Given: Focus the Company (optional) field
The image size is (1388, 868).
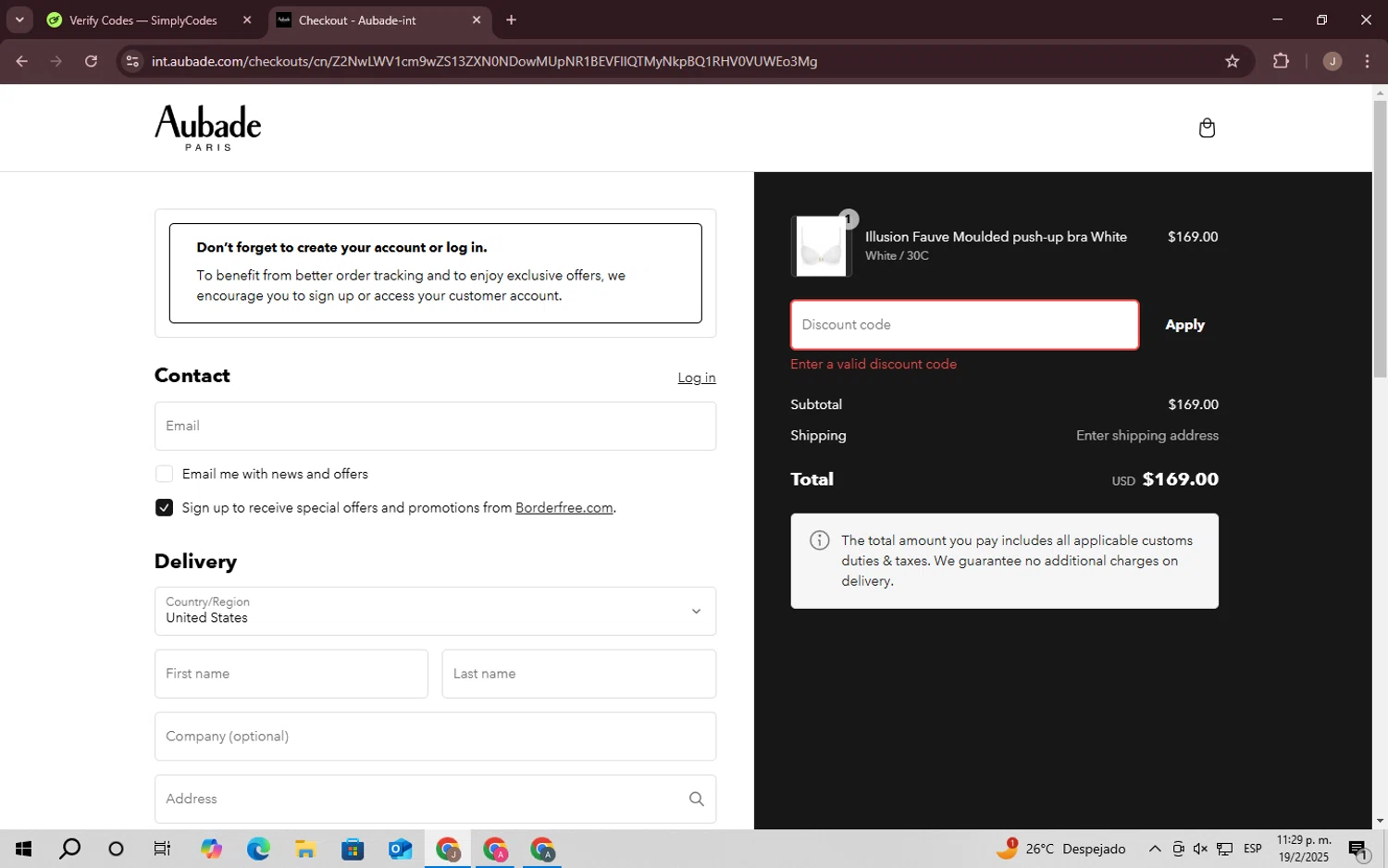Looking at the screenshot, I should (435, 737).
